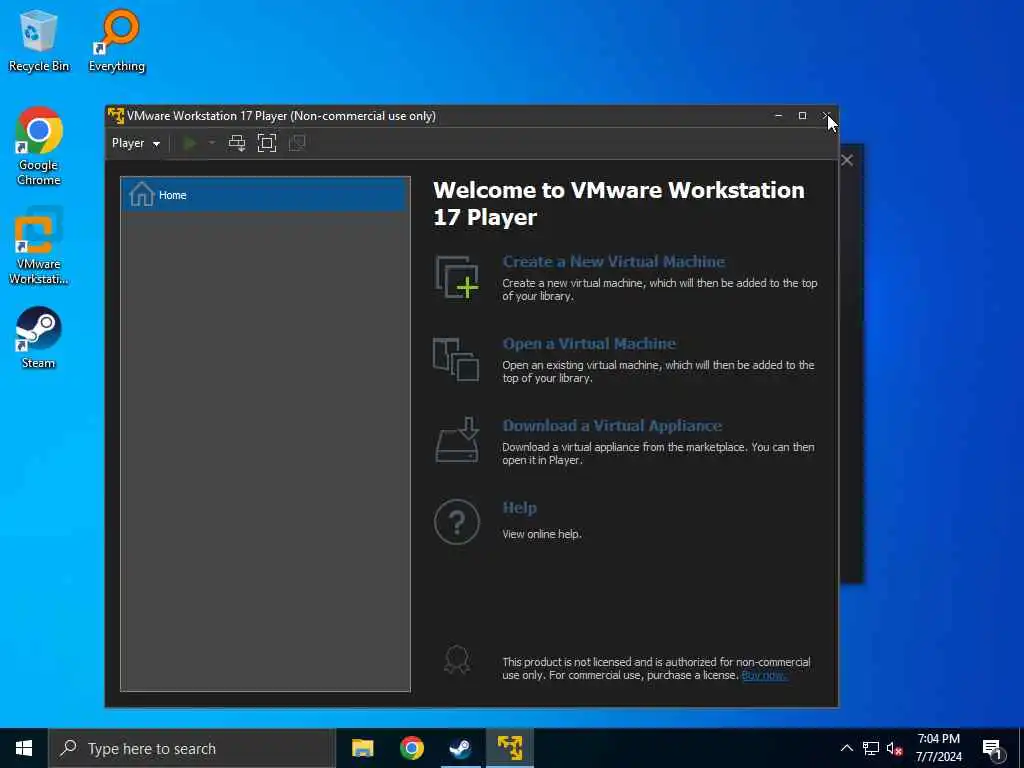
Task: Open the Player menu dropdown
Action: click(x=136, y=143)
